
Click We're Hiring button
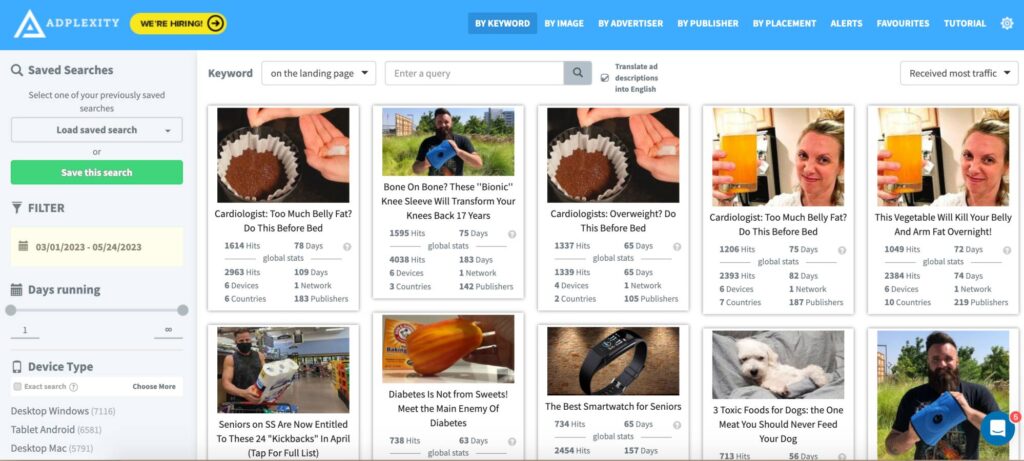coord(178,24)
